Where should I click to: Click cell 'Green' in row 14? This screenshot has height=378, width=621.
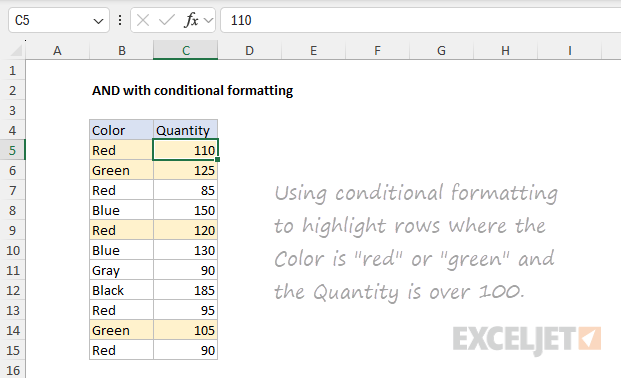[122, 330]
